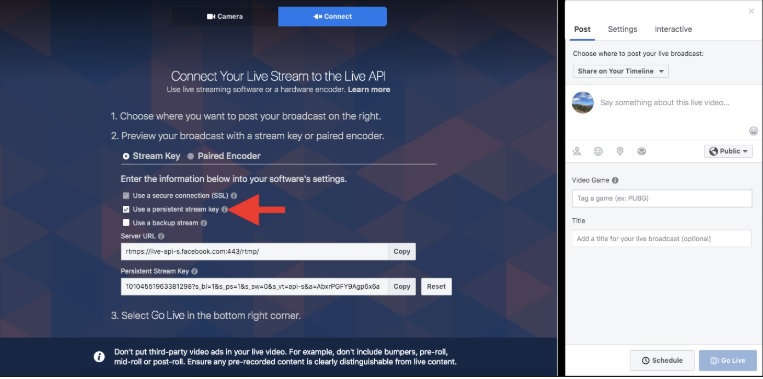Click the info icon in the bottom notice bar
Image resolution: width=763 pixels, height=379 pixels.
tap(99, 357)
